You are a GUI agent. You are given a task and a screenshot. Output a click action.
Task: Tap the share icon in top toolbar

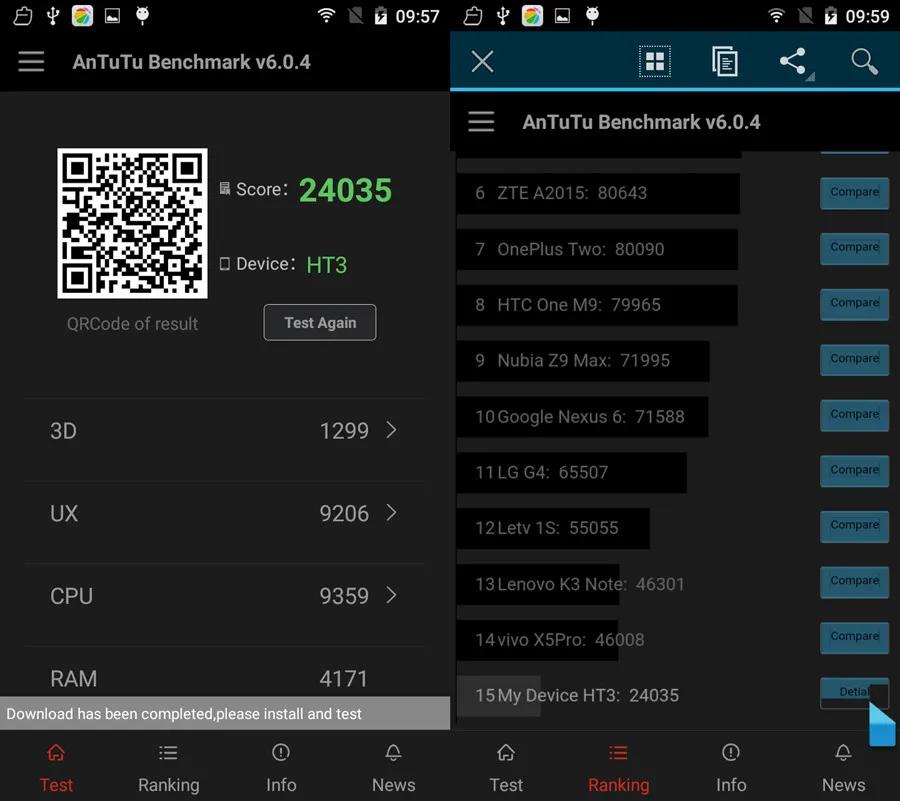point(794,61)
